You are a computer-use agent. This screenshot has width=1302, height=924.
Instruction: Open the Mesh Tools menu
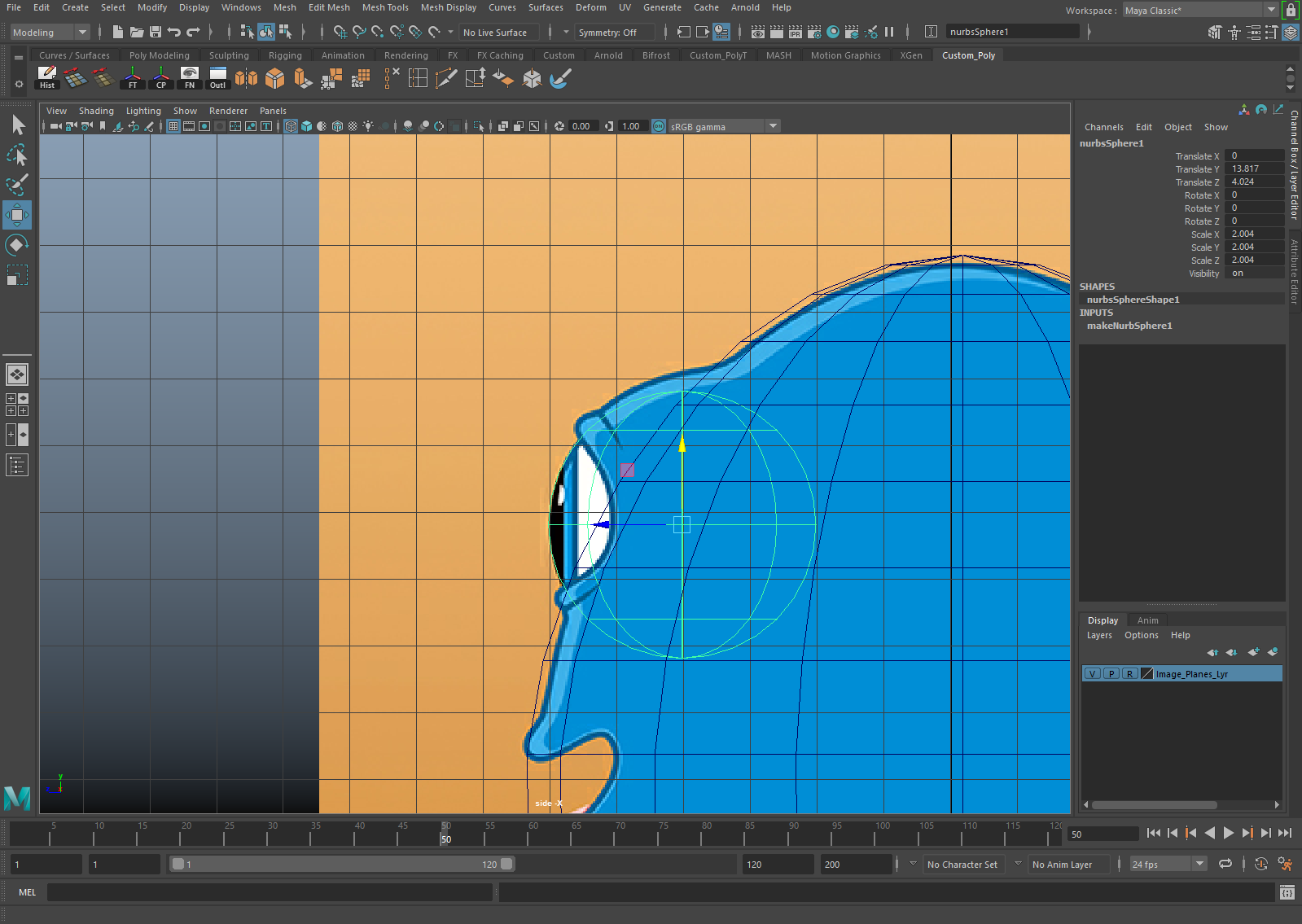pyautogui.click(x=385, y=7)
